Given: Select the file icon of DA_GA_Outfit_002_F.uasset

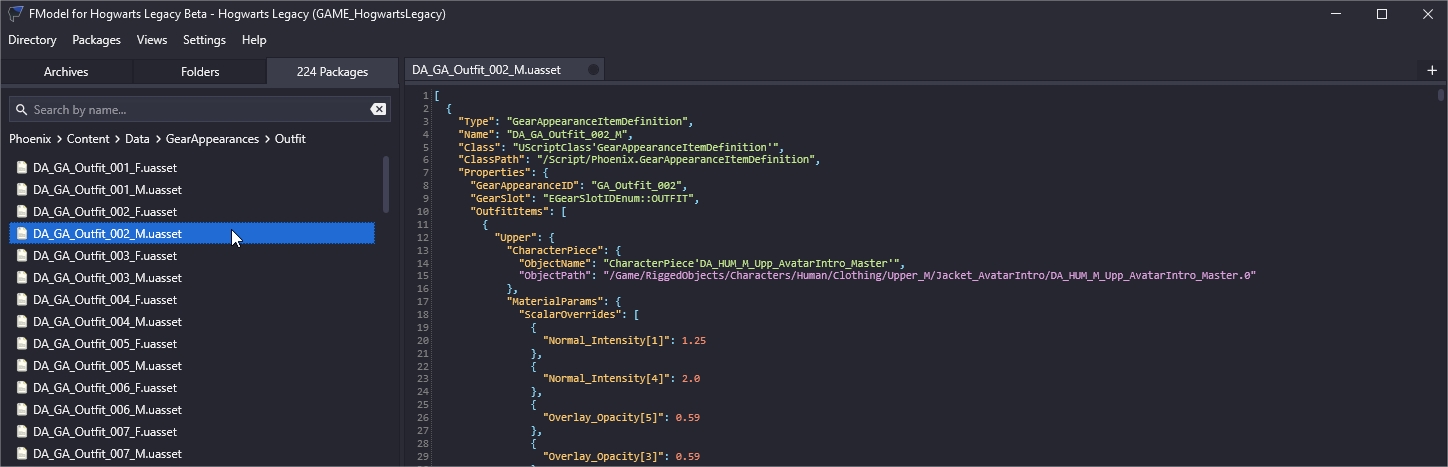Looking at the screenshot, I should tap(21, 212).
